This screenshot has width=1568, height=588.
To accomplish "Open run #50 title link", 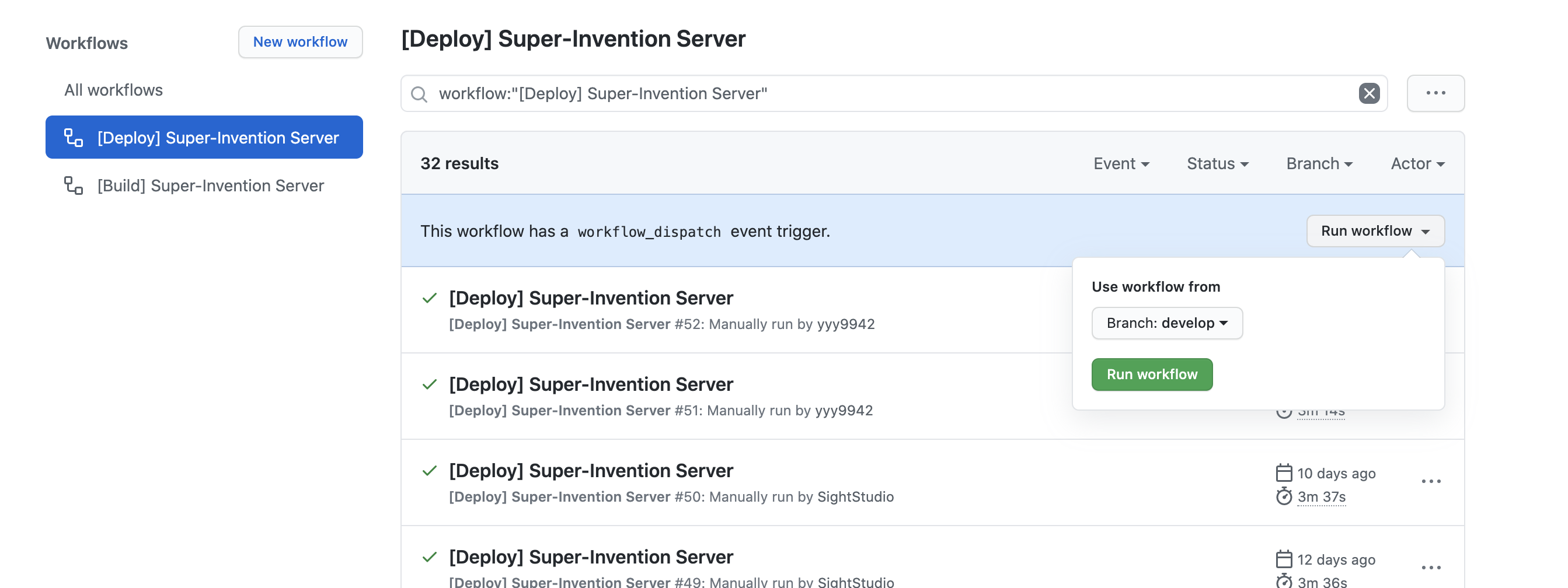I will tap(591, 471).
